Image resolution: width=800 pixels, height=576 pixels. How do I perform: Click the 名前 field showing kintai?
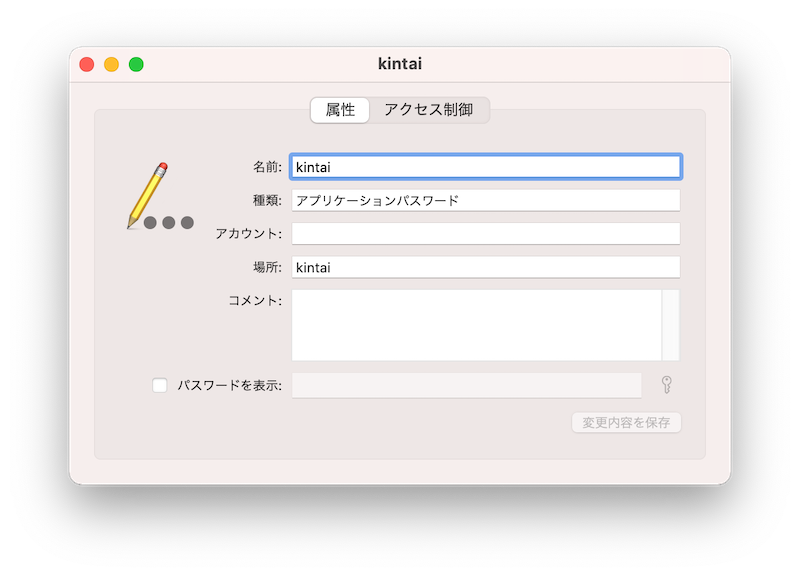pyautogui.click(x=485, y=166)
